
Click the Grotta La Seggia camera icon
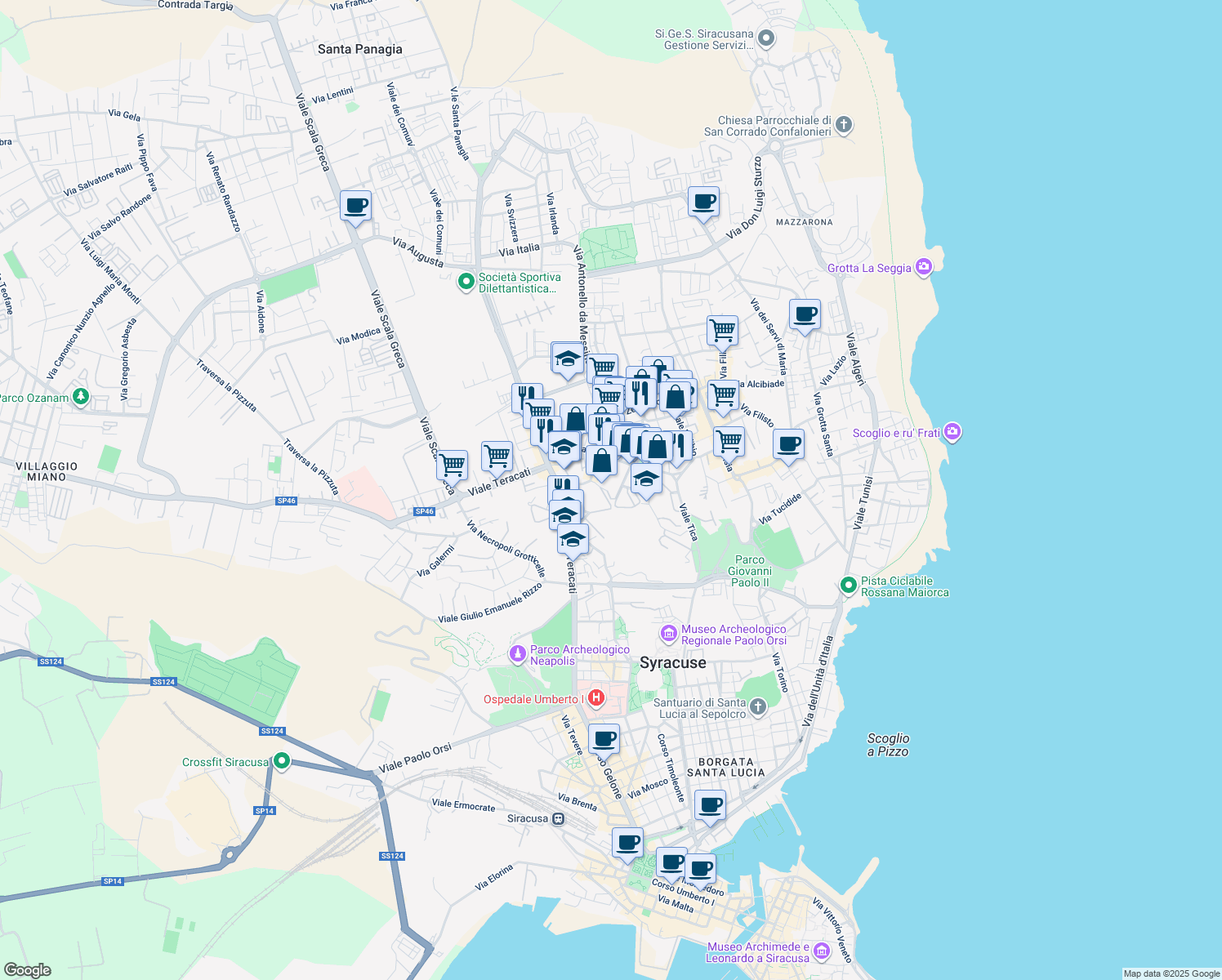click(924, 267)
